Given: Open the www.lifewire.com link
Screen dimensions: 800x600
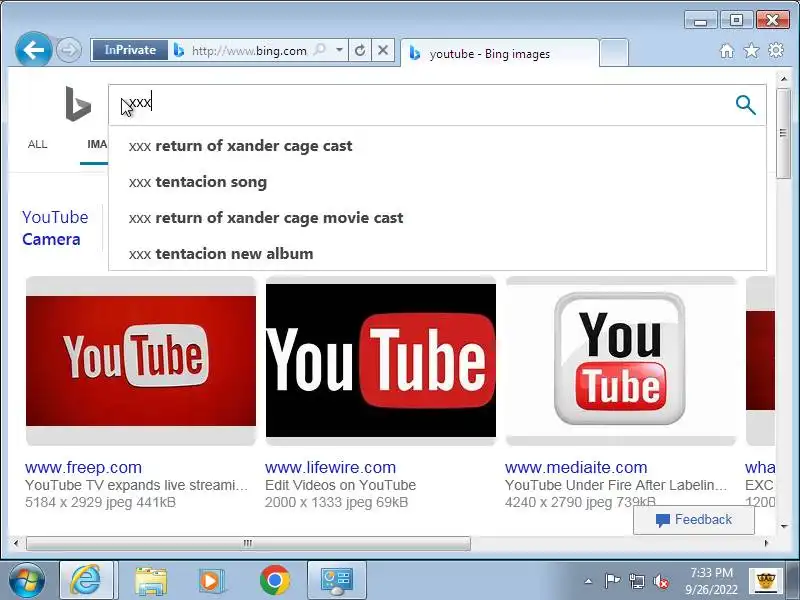Looking at the screenshot, I should pos(330,467).
